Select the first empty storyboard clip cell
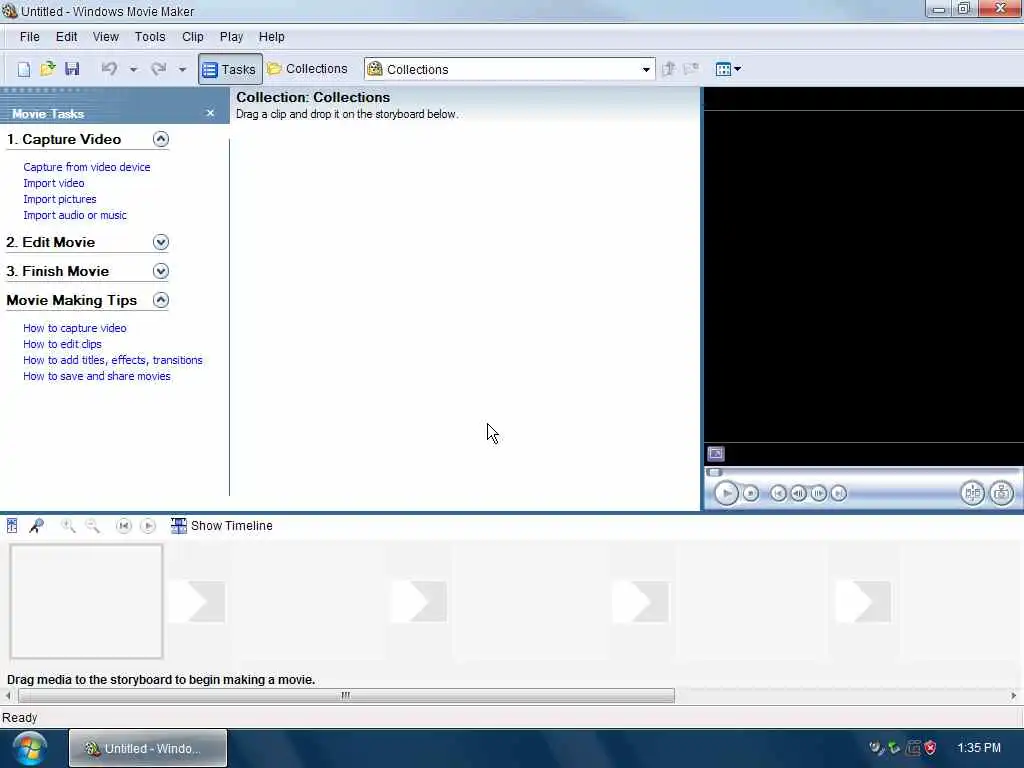 point(86,601)
